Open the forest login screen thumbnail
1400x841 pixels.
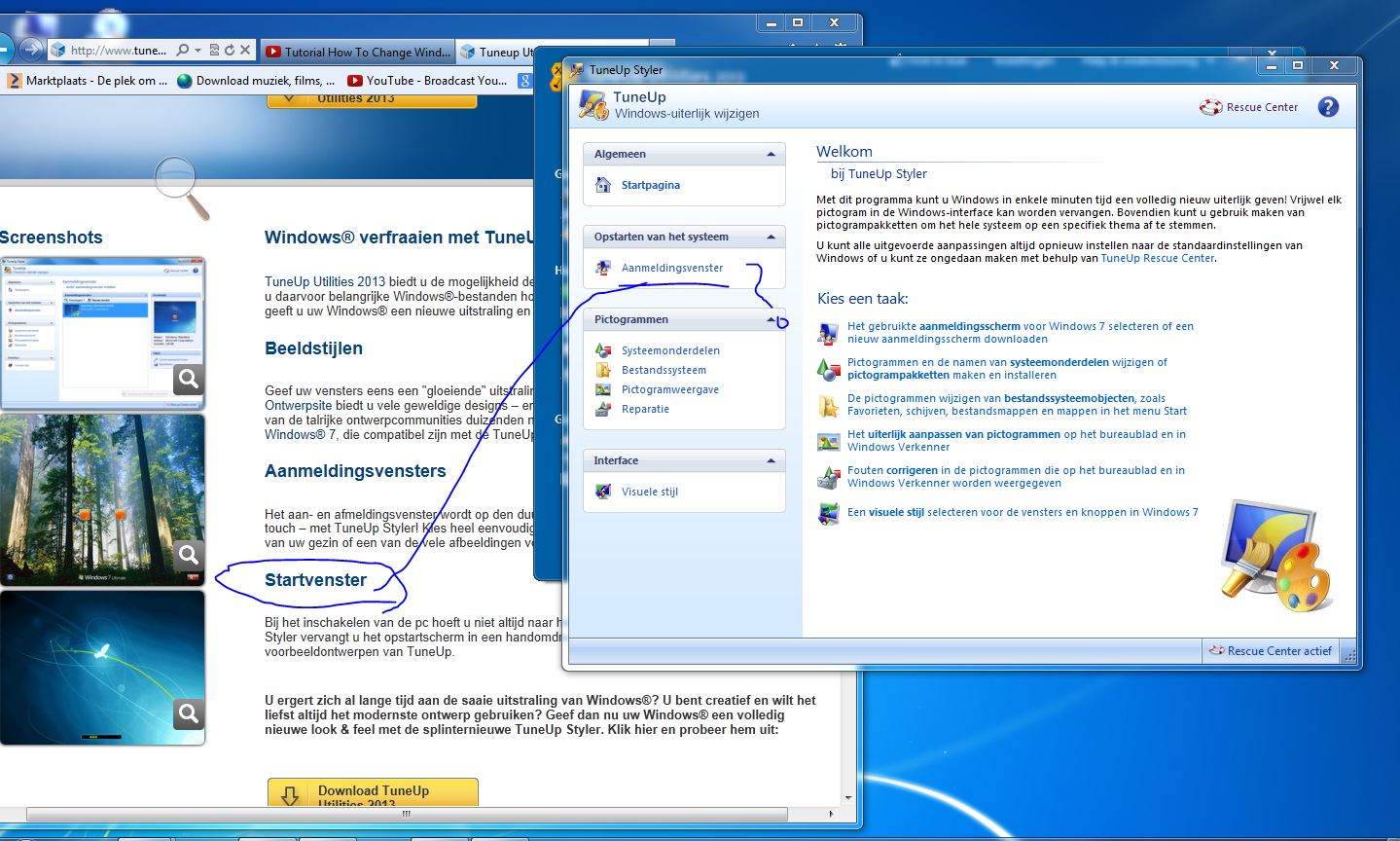(x=102, y=500)
